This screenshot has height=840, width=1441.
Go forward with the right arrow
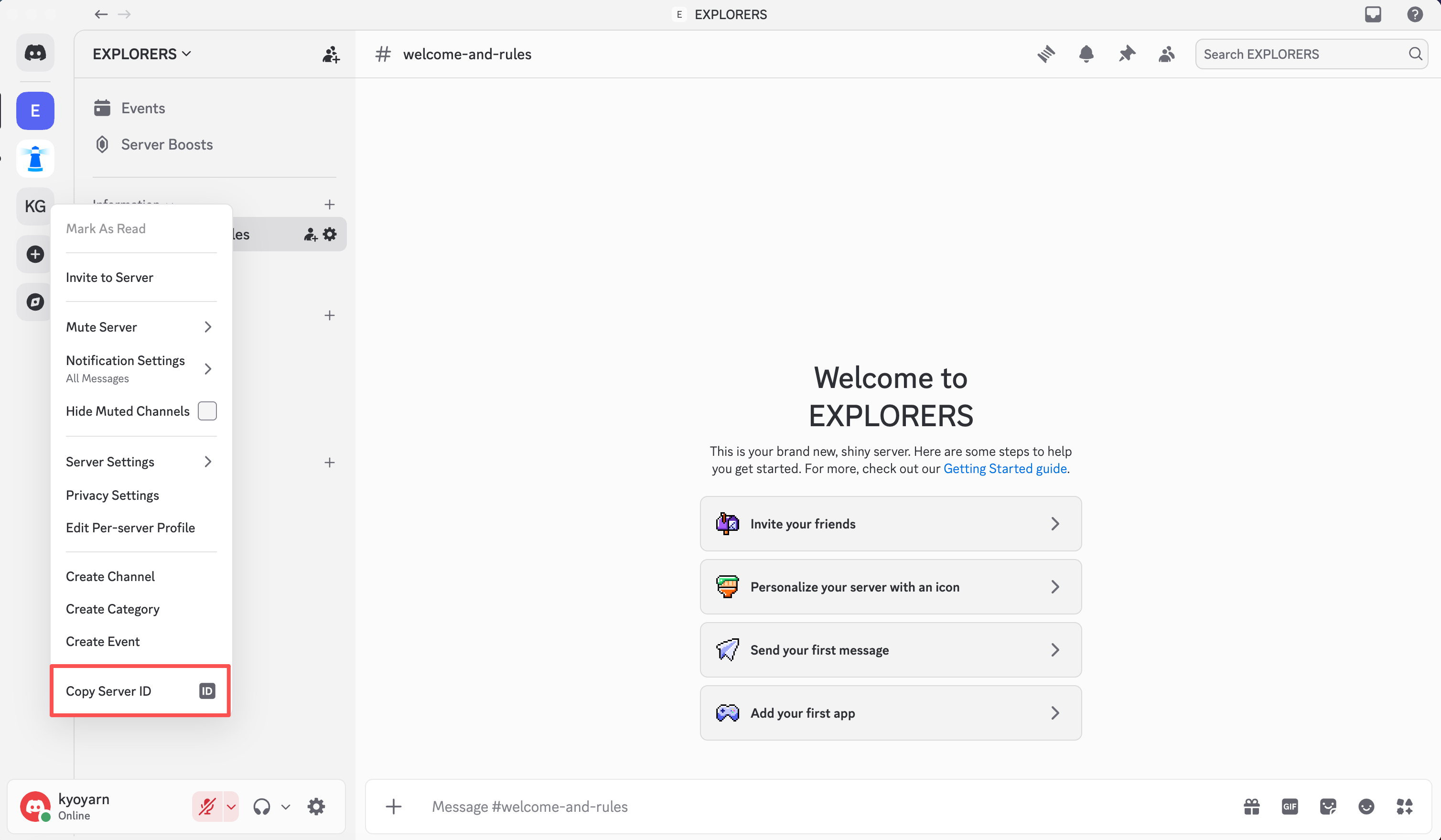(x=124, y=14)
